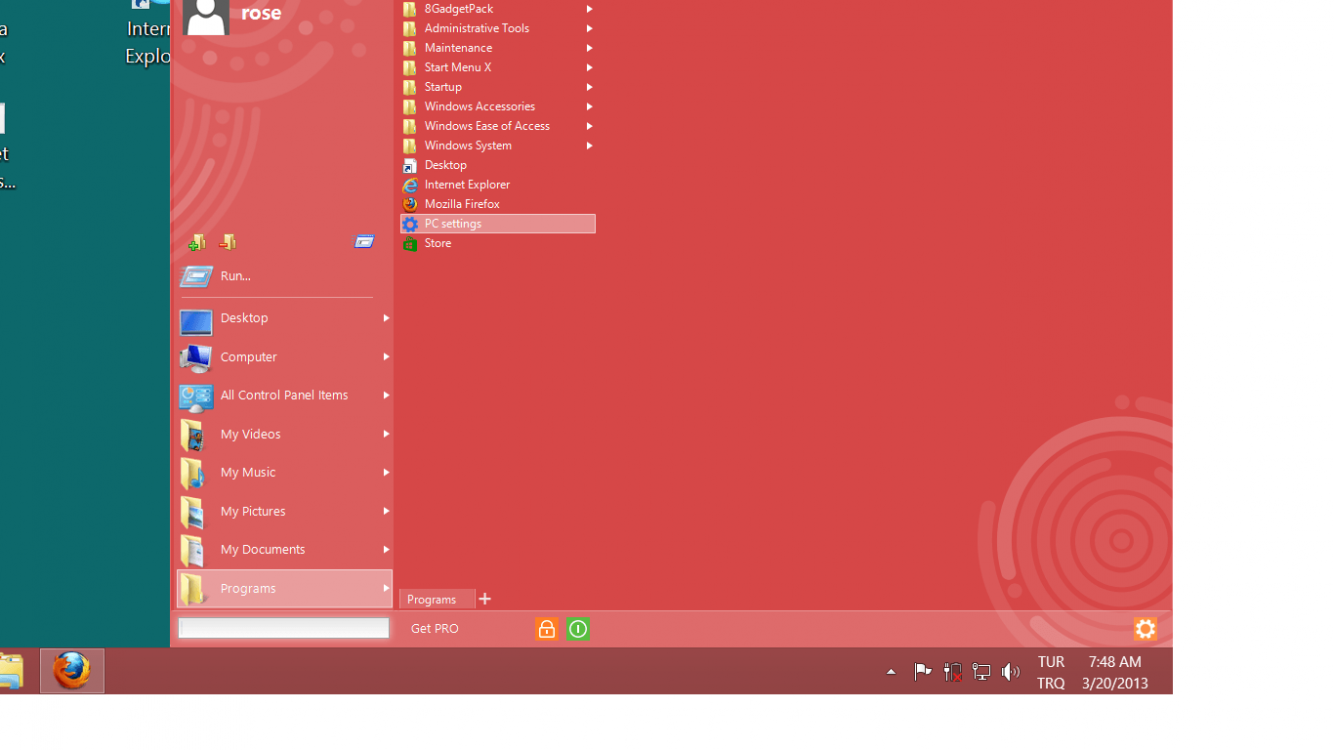The height and width of the screenshot is (750, 1334).
Task: Expand the My Documents submenu arrow
Action: (386, 550)
